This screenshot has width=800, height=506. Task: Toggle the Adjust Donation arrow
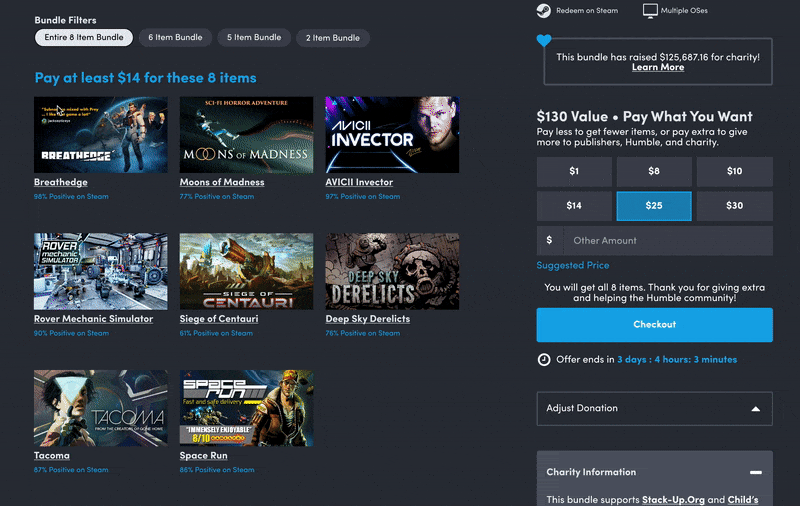point(756,409)
